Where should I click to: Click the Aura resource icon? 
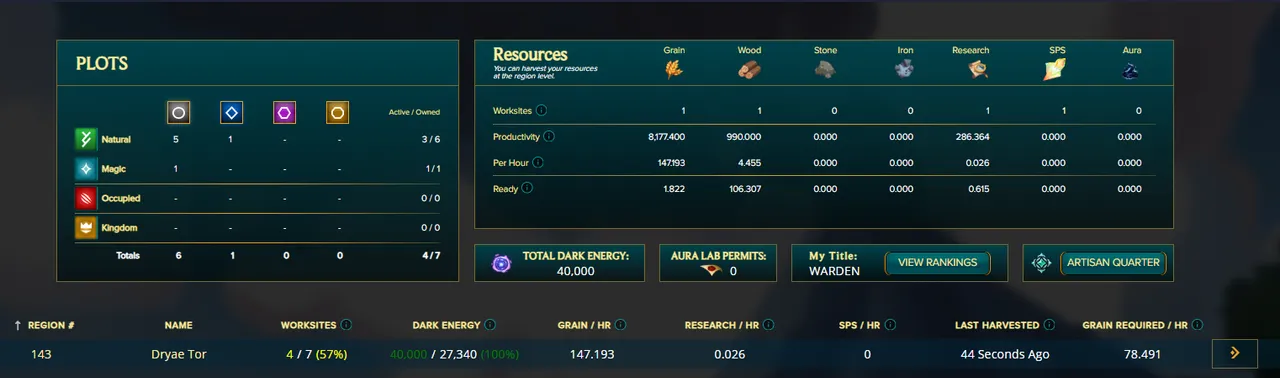1131,70
